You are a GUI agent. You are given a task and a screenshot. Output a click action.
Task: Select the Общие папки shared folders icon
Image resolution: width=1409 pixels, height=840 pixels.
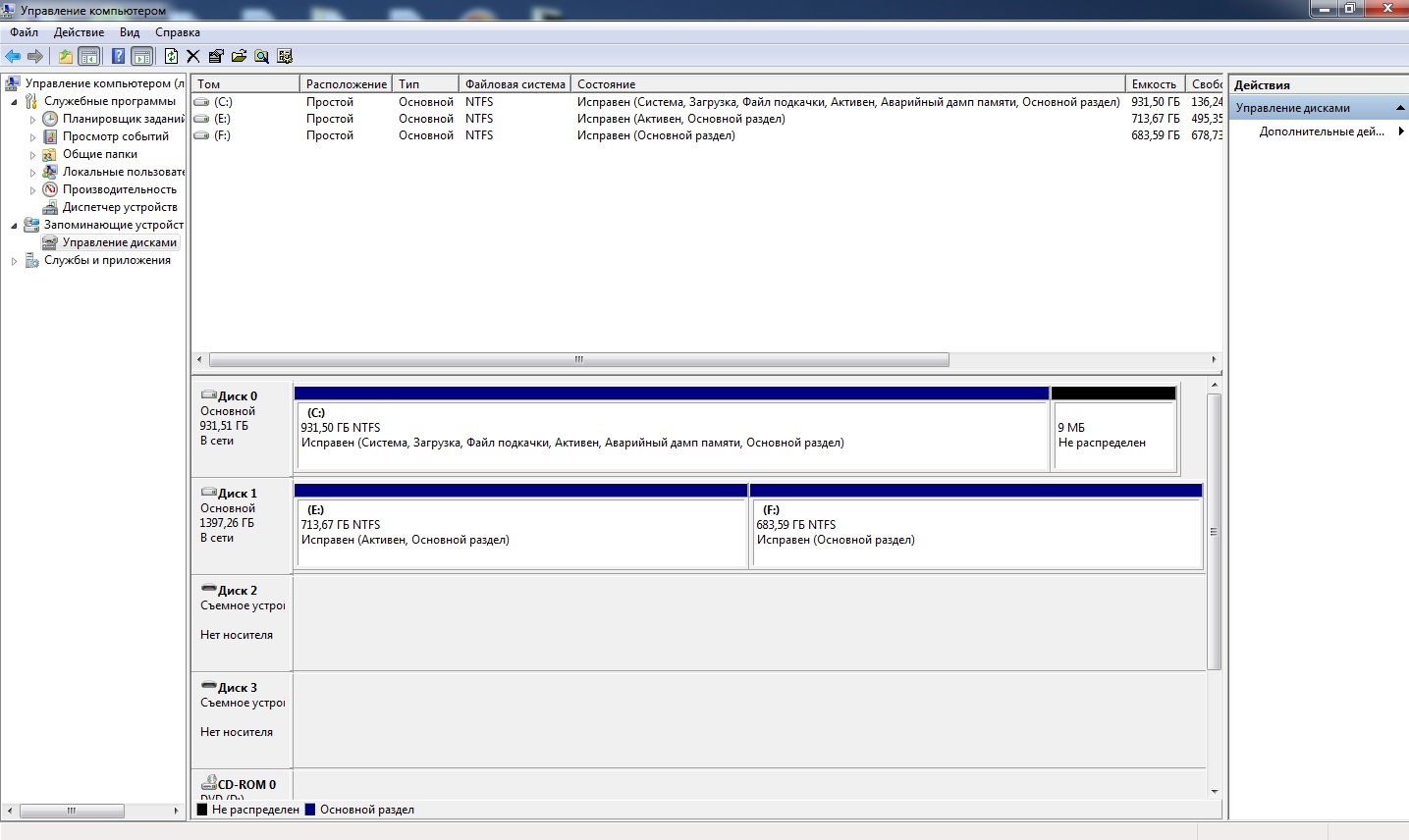(x=50, y=154)
